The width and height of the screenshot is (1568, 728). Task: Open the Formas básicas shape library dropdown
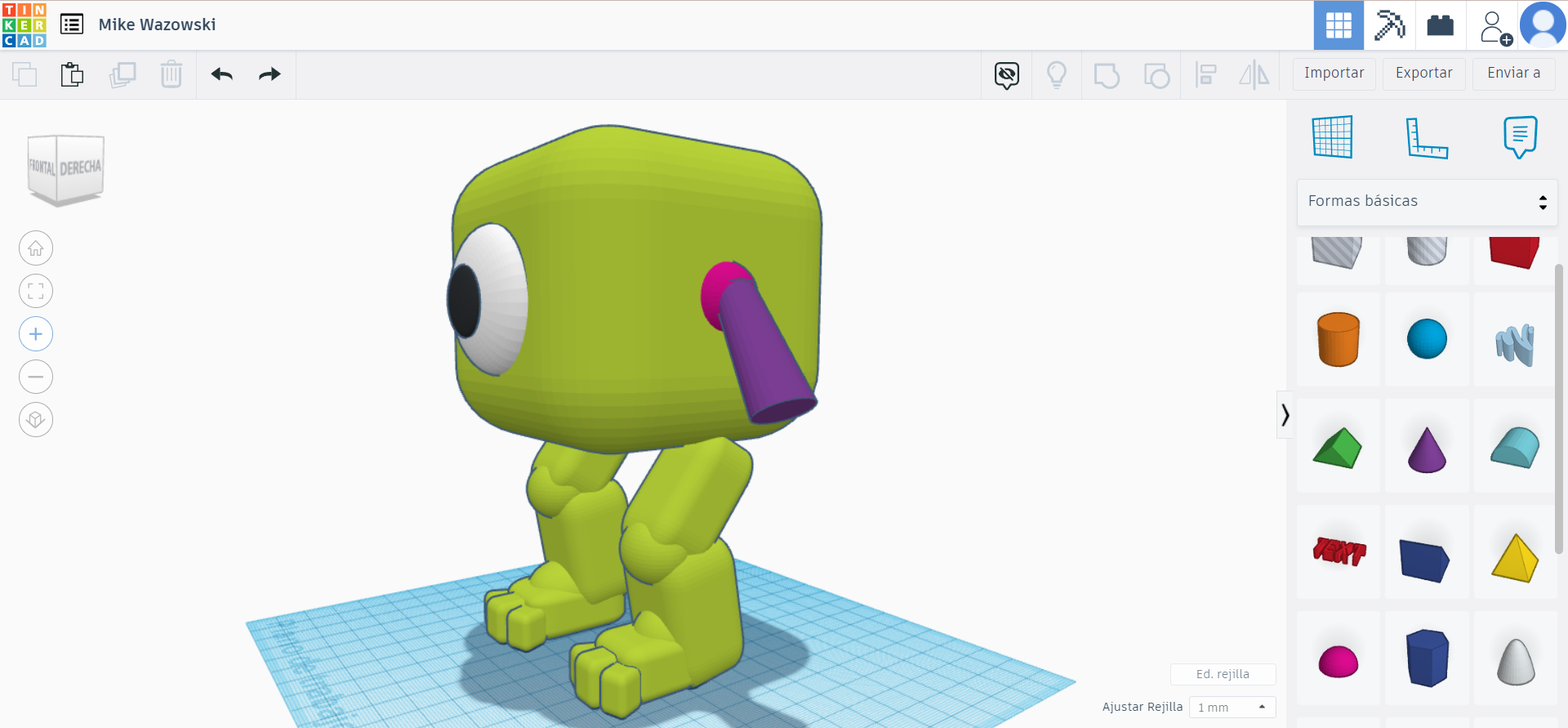[x=1427, y=202]
